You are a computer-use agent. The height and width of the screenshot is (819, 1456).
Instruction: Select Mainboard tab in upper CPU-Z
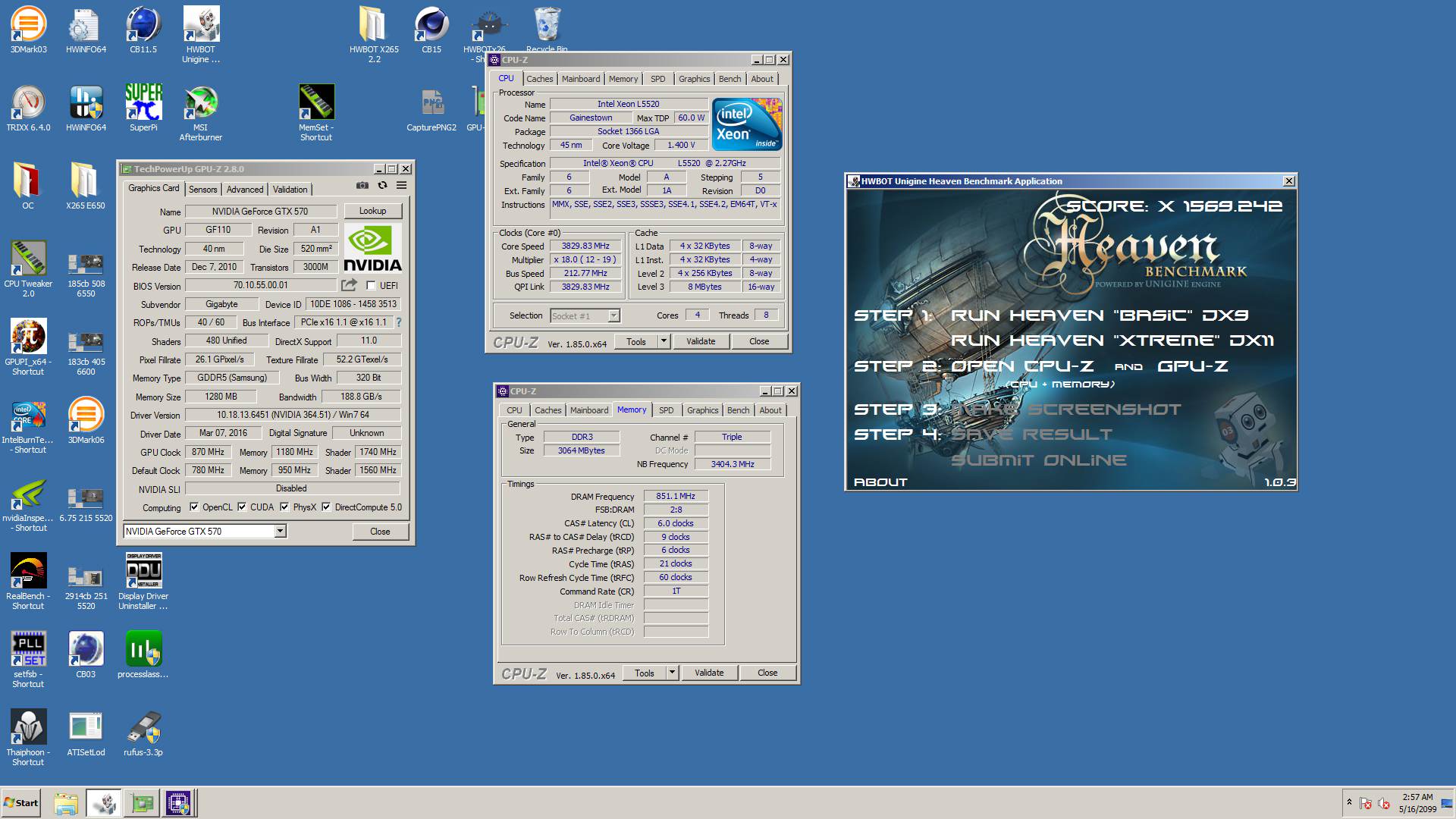coord(581,79)
